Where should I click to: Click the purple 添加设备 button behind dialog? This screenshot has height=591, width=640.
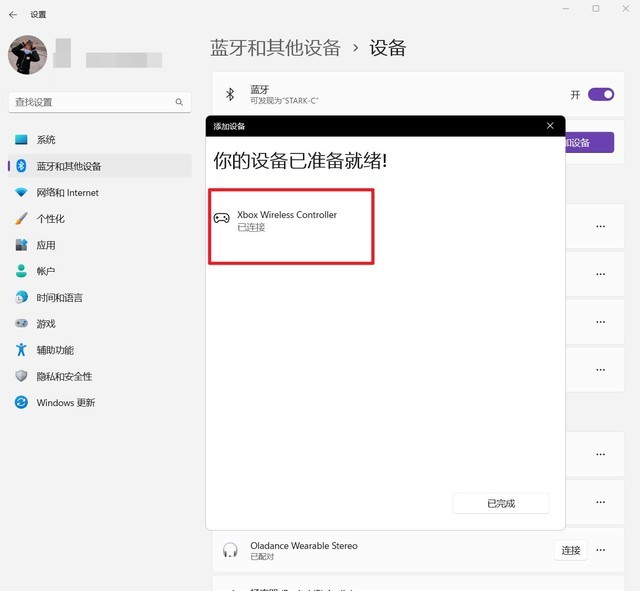pyautogui.click(x=589, y=142)
